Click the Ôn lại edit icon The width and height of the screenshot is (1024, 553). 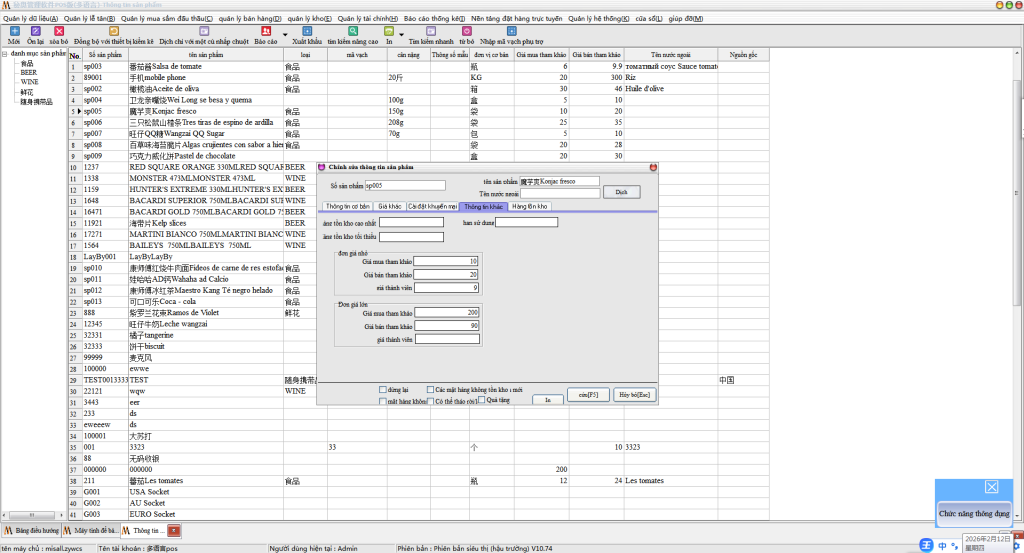pos(36,32)
